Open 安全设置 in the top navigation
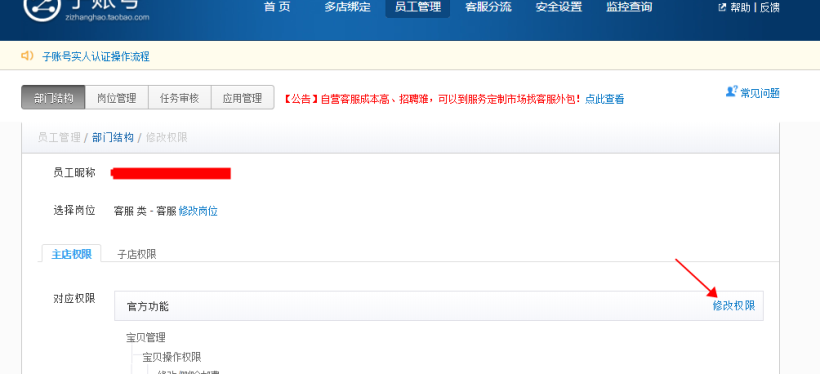Image resolution: width=820 pixels, height=374 pixels. (559, 7)
